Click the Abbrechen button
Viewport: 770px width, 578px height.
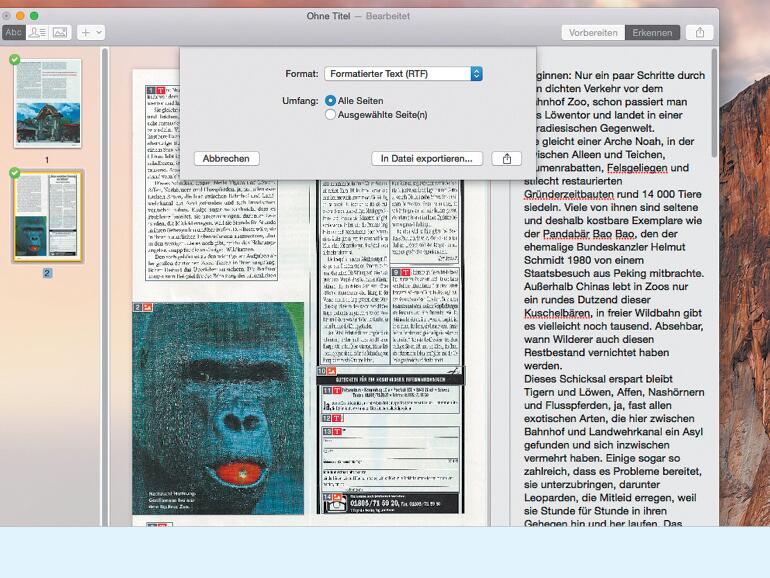(226, 159)
